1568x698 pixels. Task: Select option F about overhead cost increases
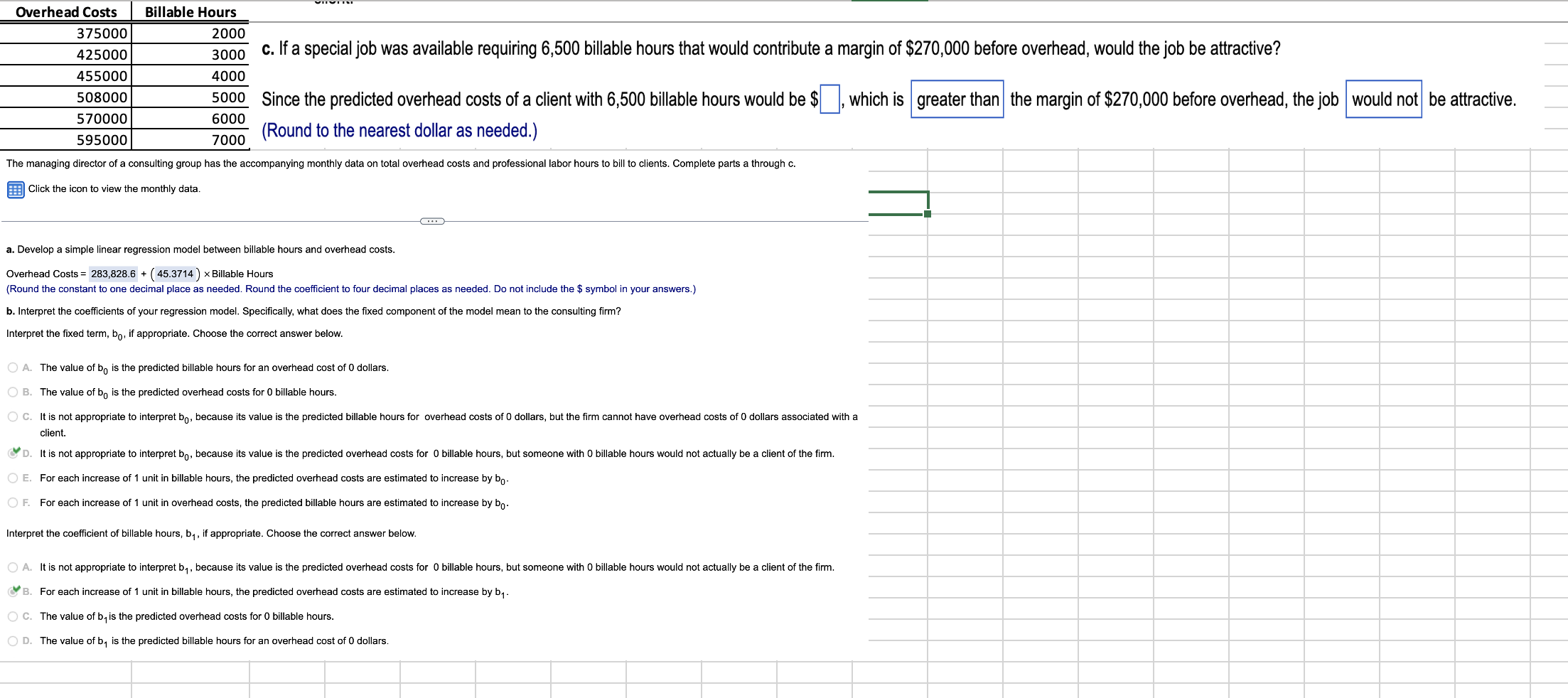tap(13, 502)
